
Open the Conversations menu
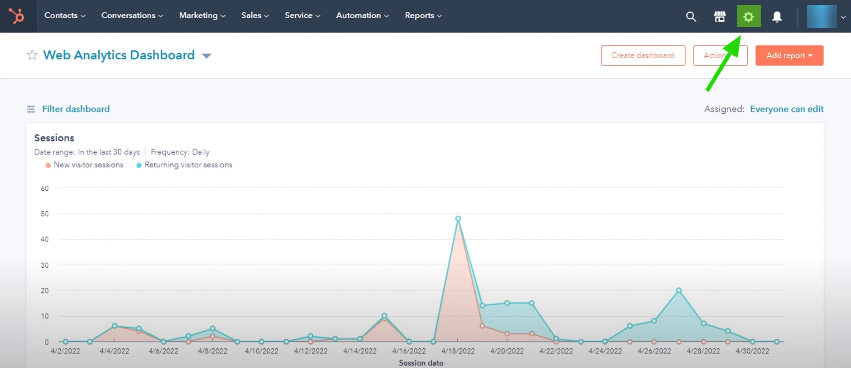tap(132, 16)
